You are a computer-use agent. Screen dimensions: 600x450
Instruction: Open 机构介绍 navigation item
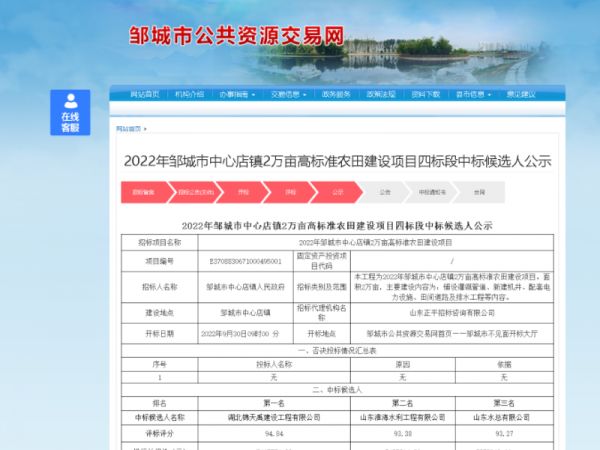click(189, 94)
